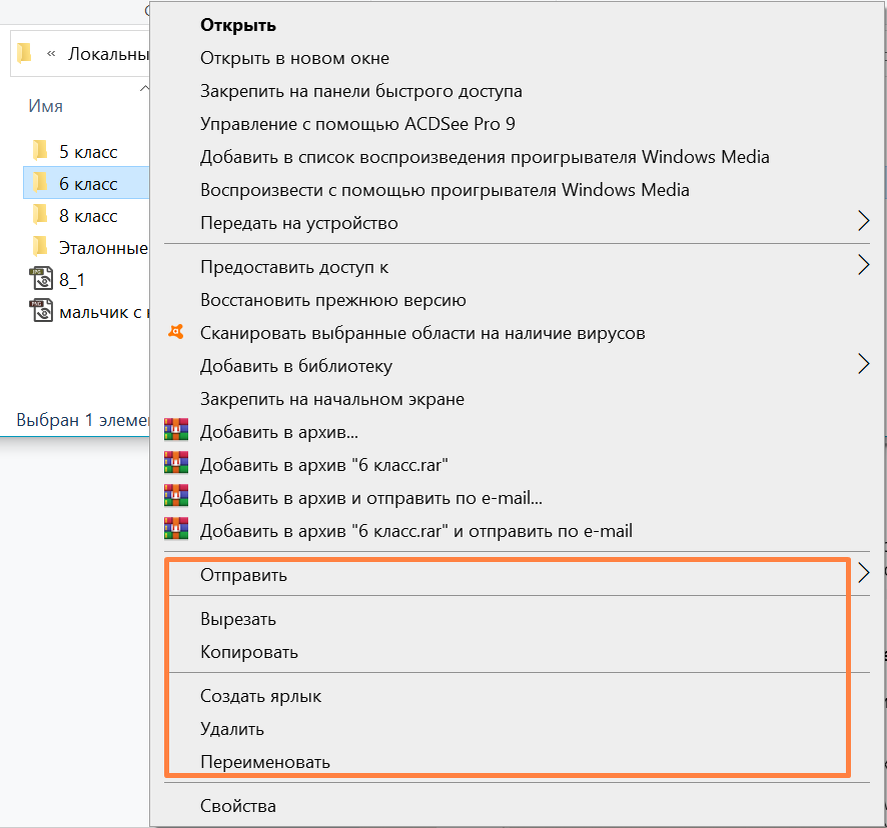Click the "8_1" image file icon
Viewport: 887px width, 828px height.
[41, 280]
